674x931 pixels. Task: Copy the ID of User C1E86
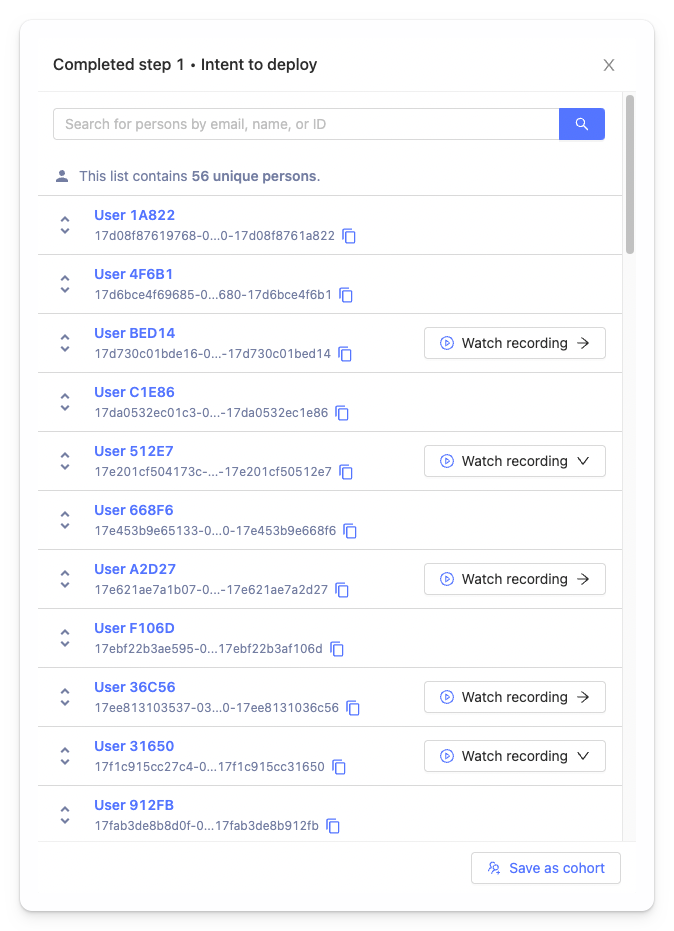[342, 413]
